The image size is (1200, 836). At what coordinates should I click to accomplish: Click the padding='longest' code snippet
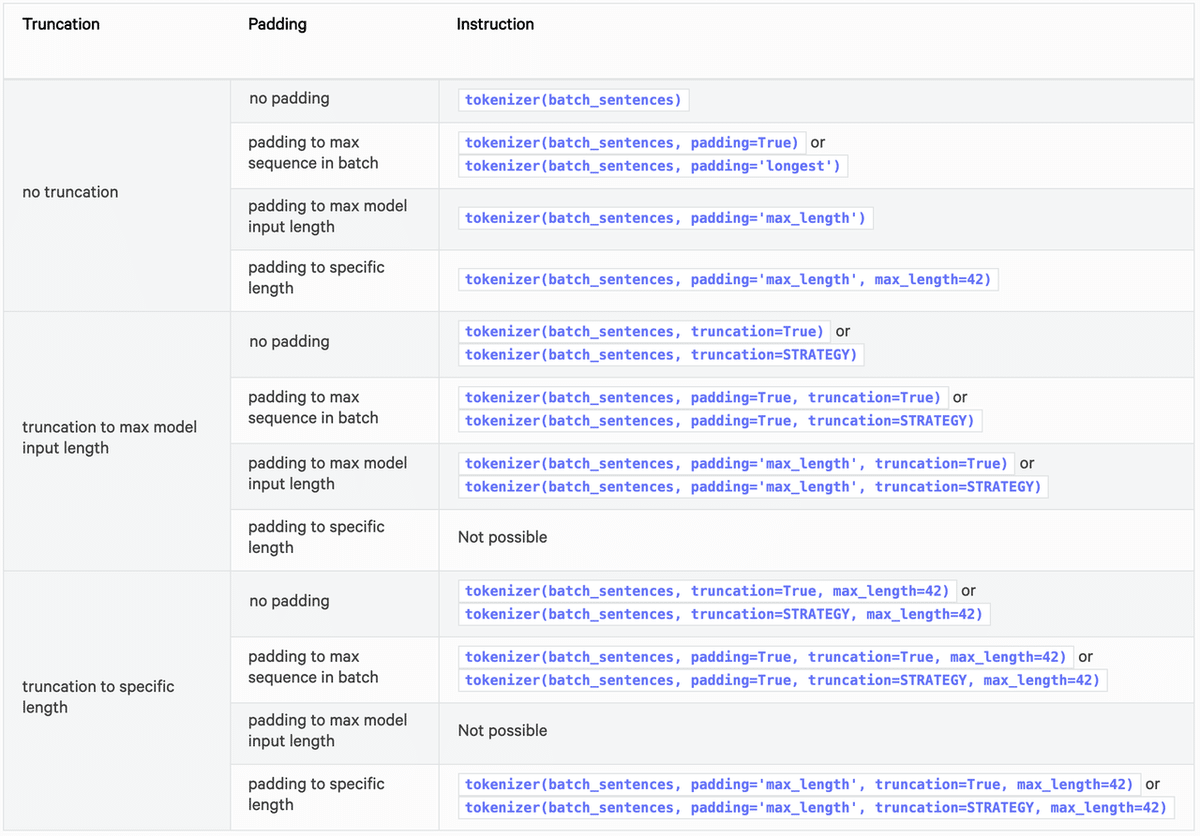[653, 166]
